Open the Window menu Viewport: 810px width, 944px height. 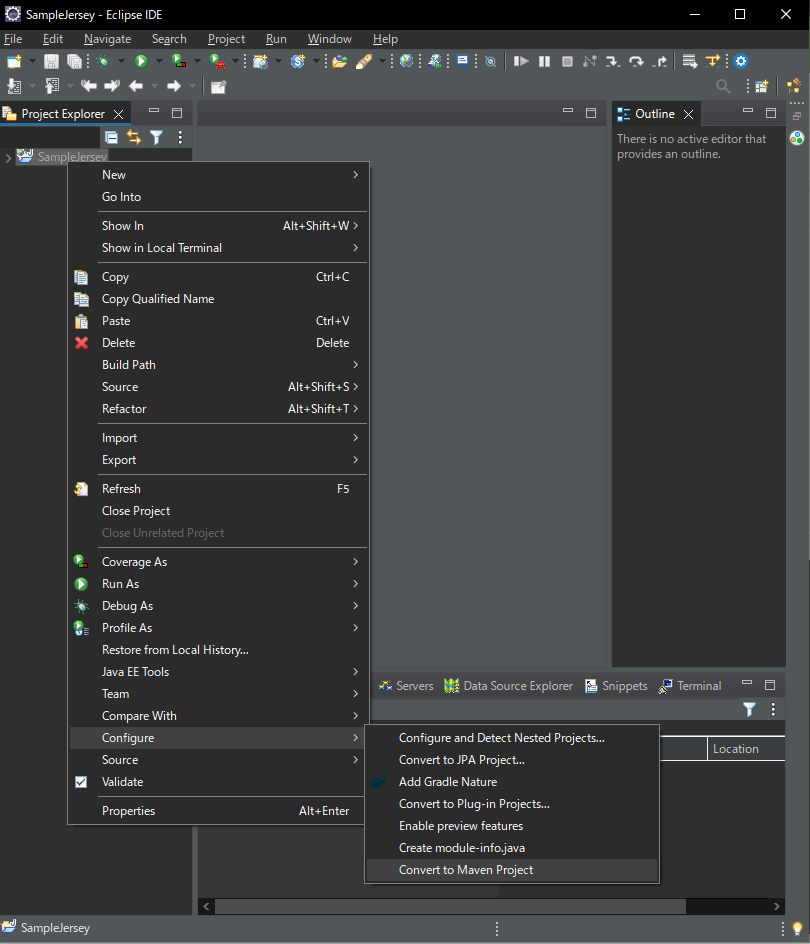(329, 39)
